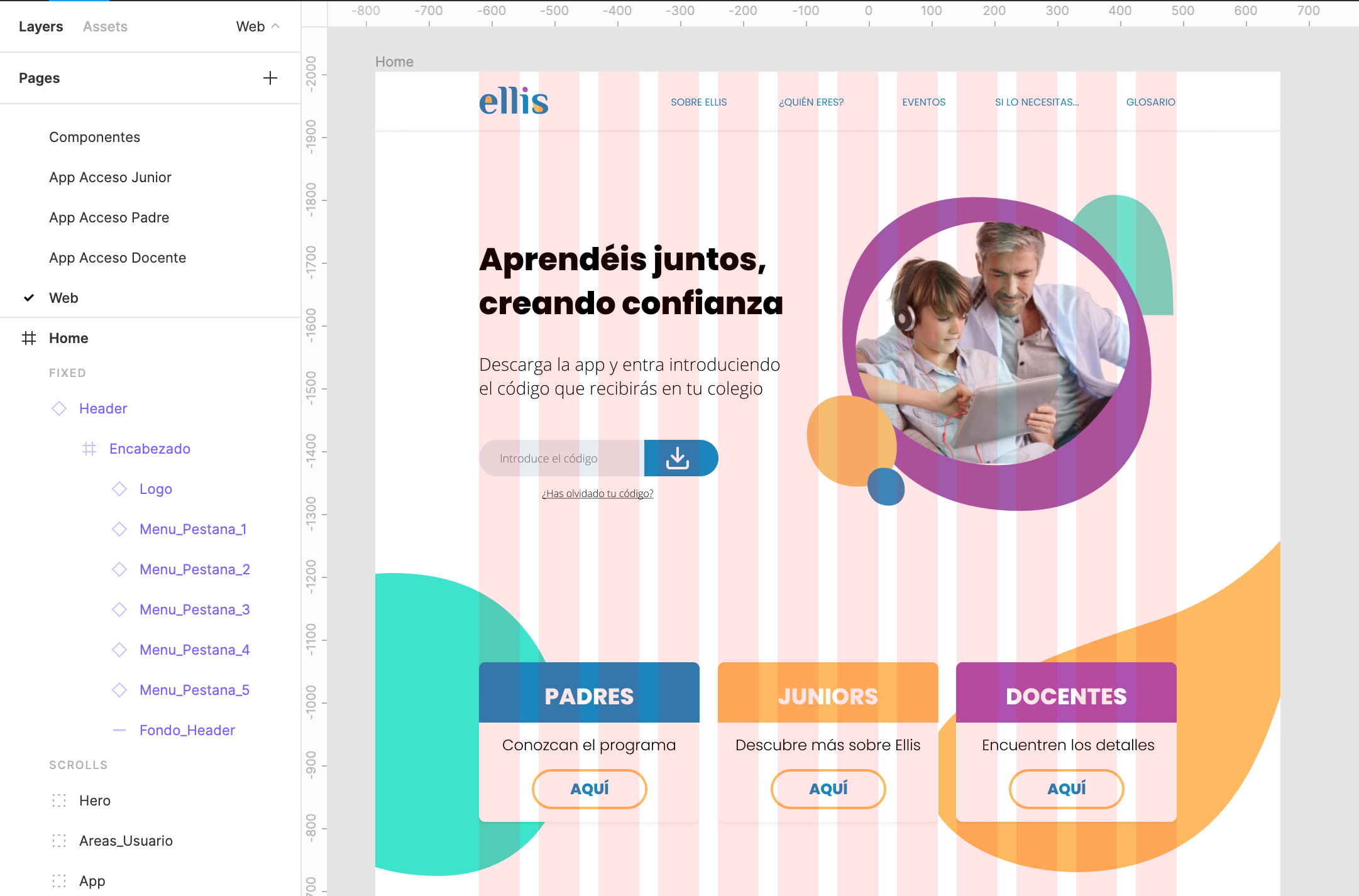
Task: Click the DOCENTES card header
Action: pyautogui.click(x=1066, y=692)
